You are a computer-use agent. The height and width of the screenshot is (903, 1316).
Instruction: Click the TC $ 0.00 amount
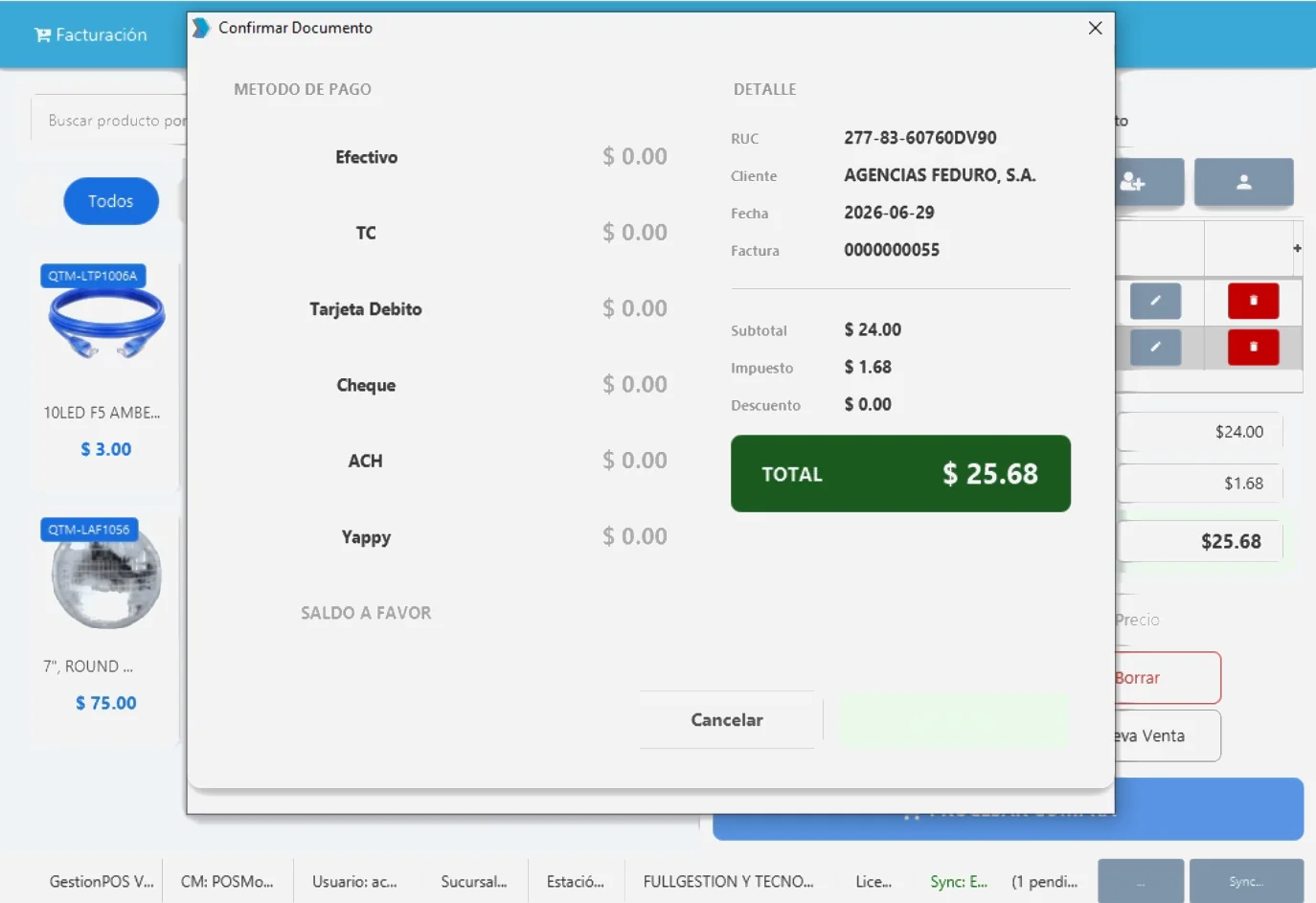pos(634,232)
